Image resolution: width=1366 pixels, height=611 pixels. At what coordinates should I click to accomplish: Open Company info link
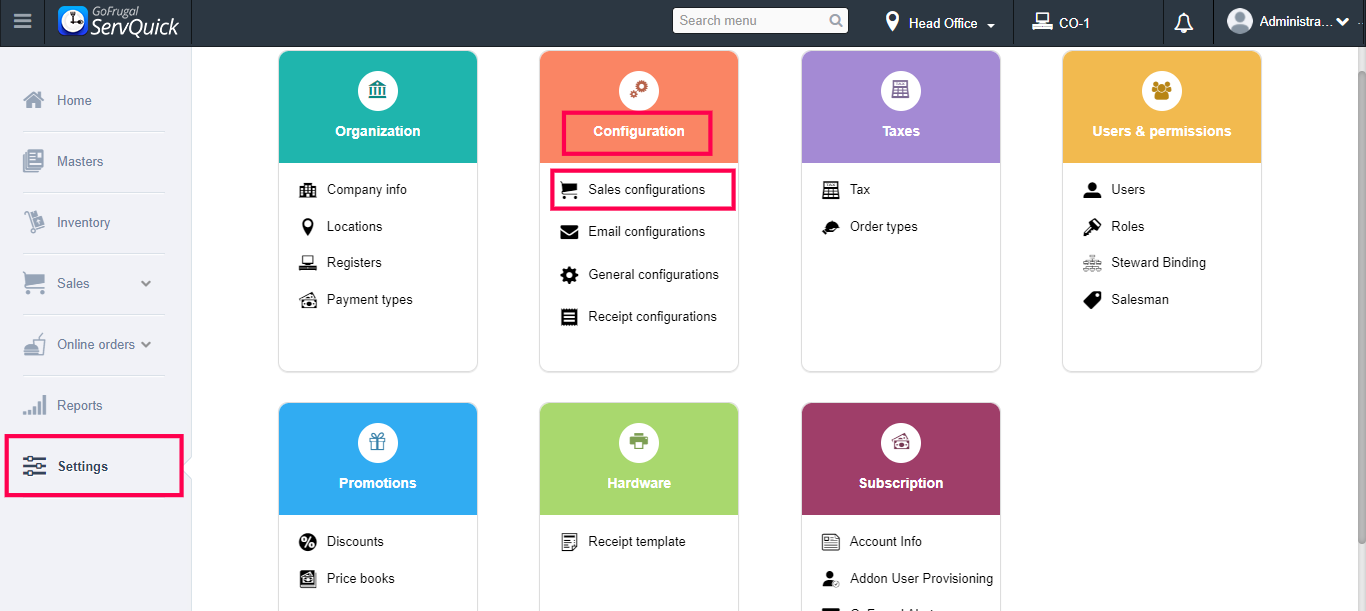point(367,190)
